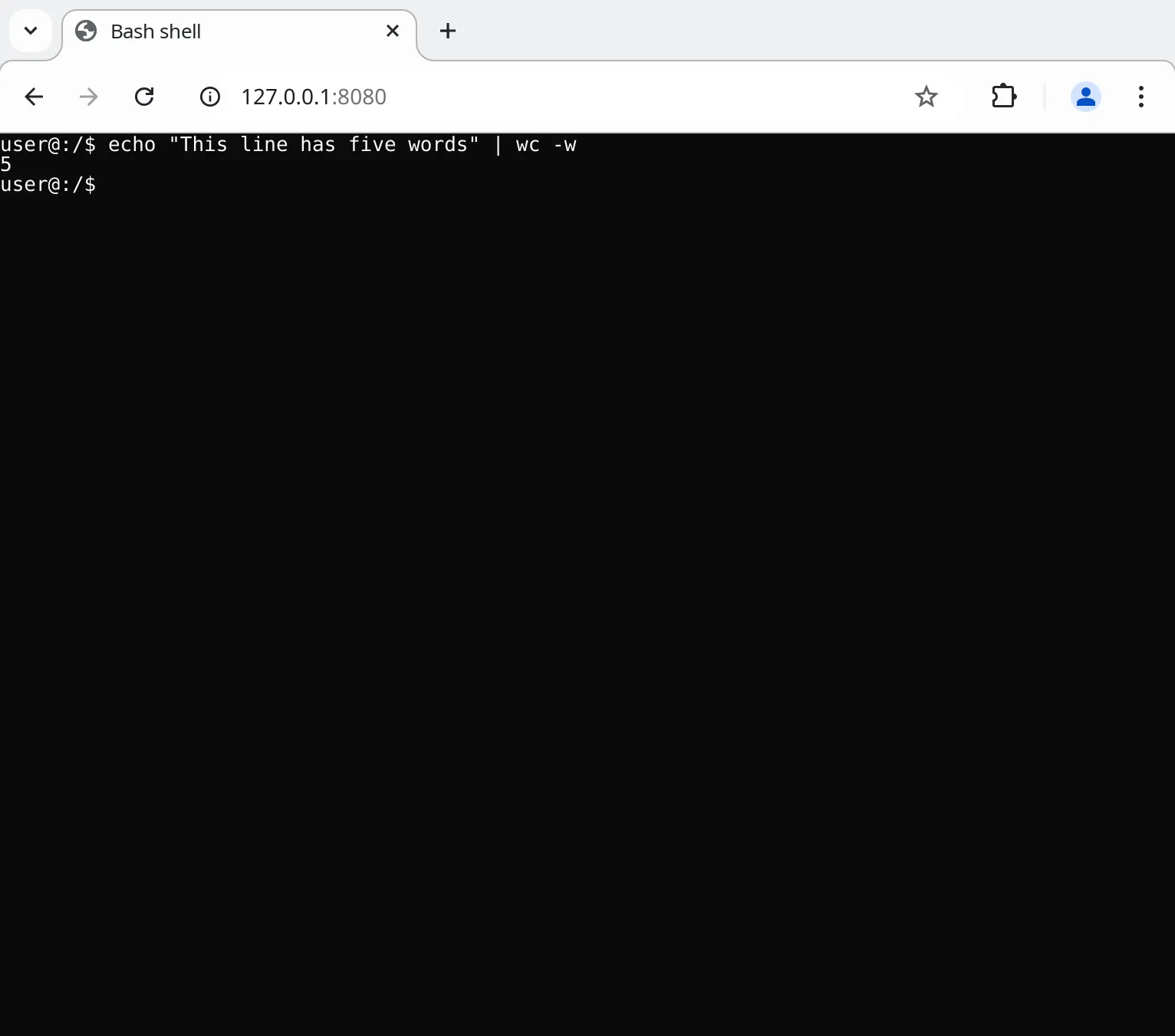The image size is (1175, 1036).
Task: Reload the current page
Action: (x=144, y=97)
